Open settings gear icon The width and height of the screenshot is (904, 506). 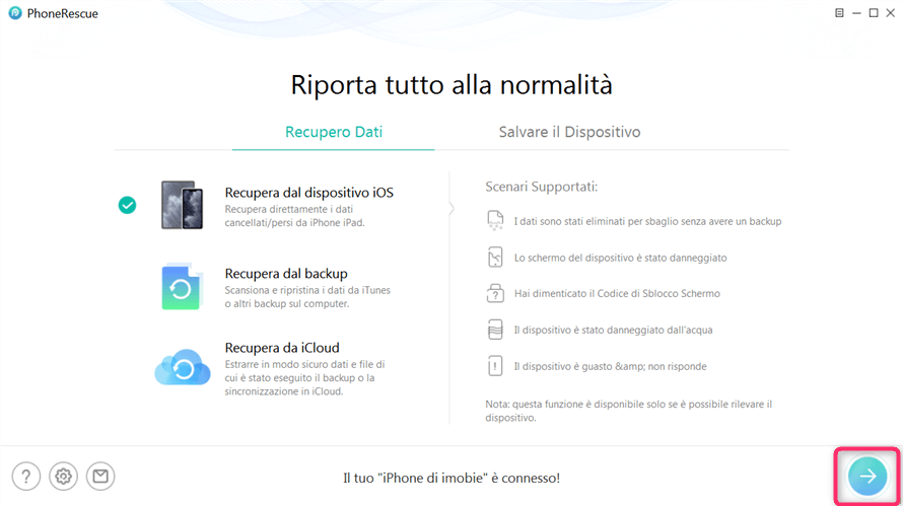[x=64, y=477]
